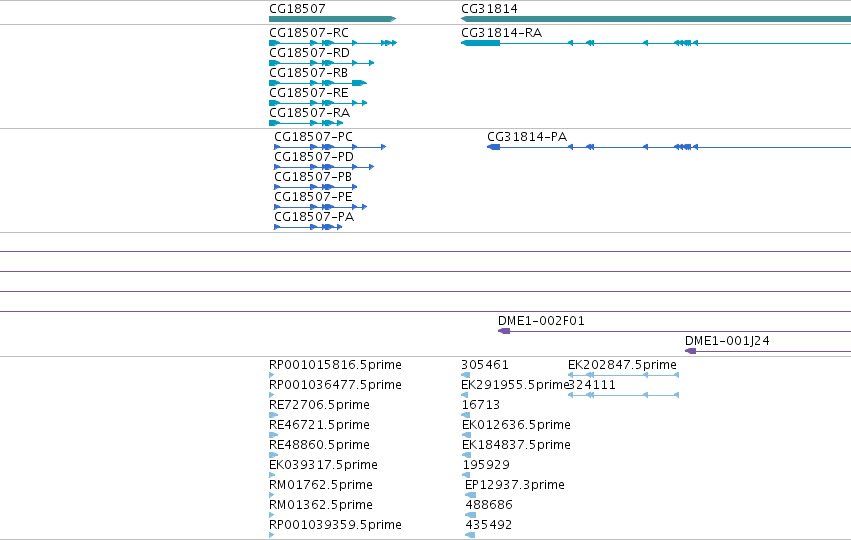Click the 324111 spliced alignment glyph
Image resolution: width=851 pixels, height=540 pixels.
pos(623,395)
